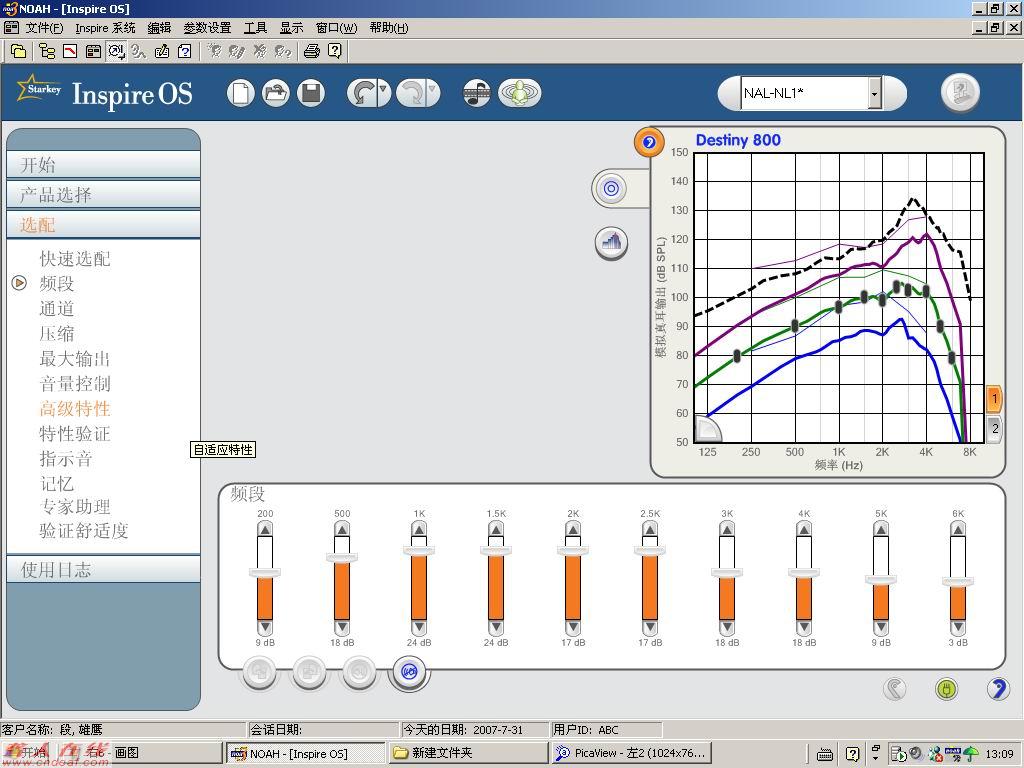This screenshot has width=1024, height=768.
Task: Click the 500 Hz band slider handle
Action: click(x=342, y=557)
